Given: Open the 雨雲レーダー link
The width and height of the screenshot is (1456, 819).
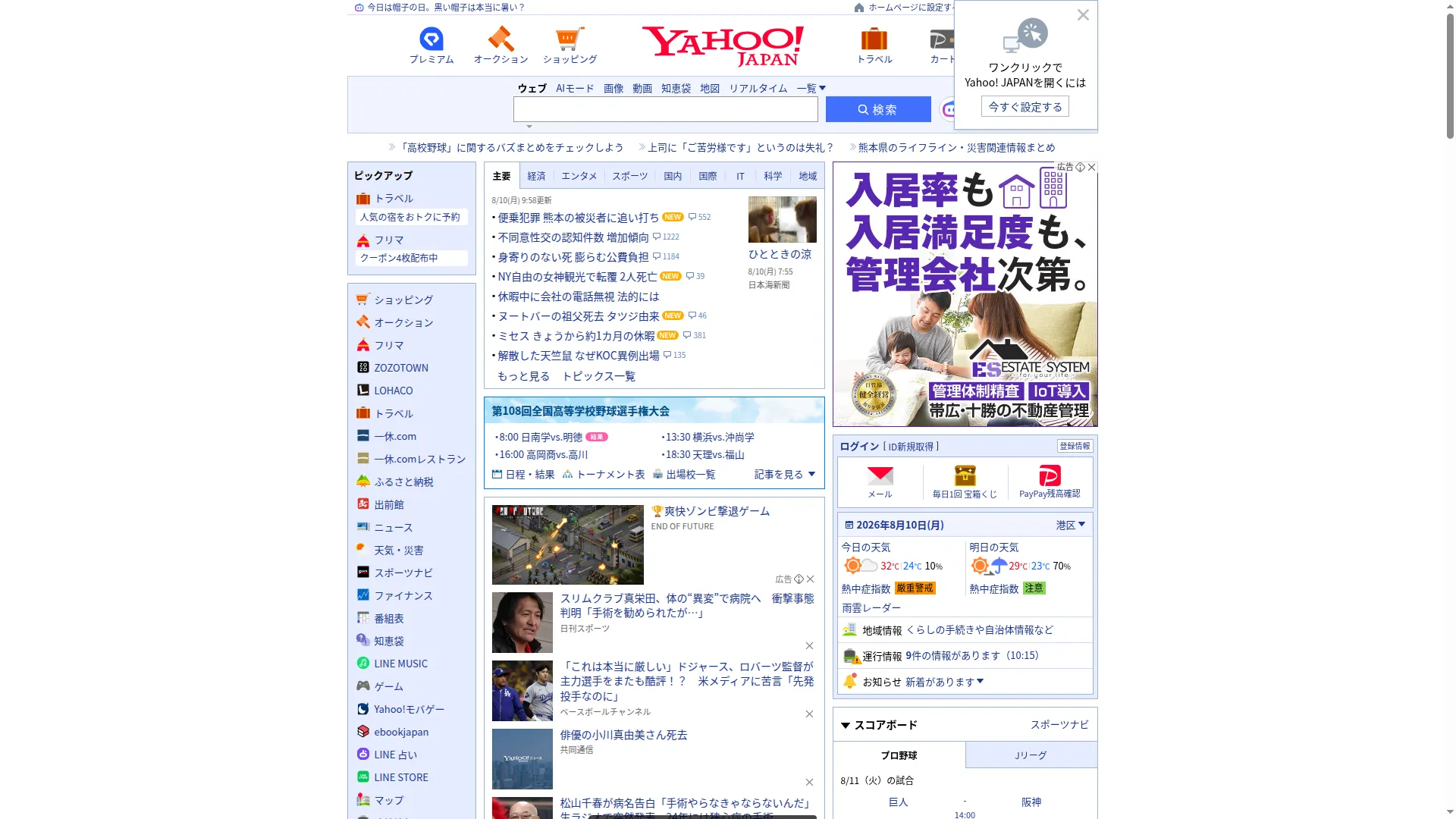Looking at the screenshot, I should point(871,608).
